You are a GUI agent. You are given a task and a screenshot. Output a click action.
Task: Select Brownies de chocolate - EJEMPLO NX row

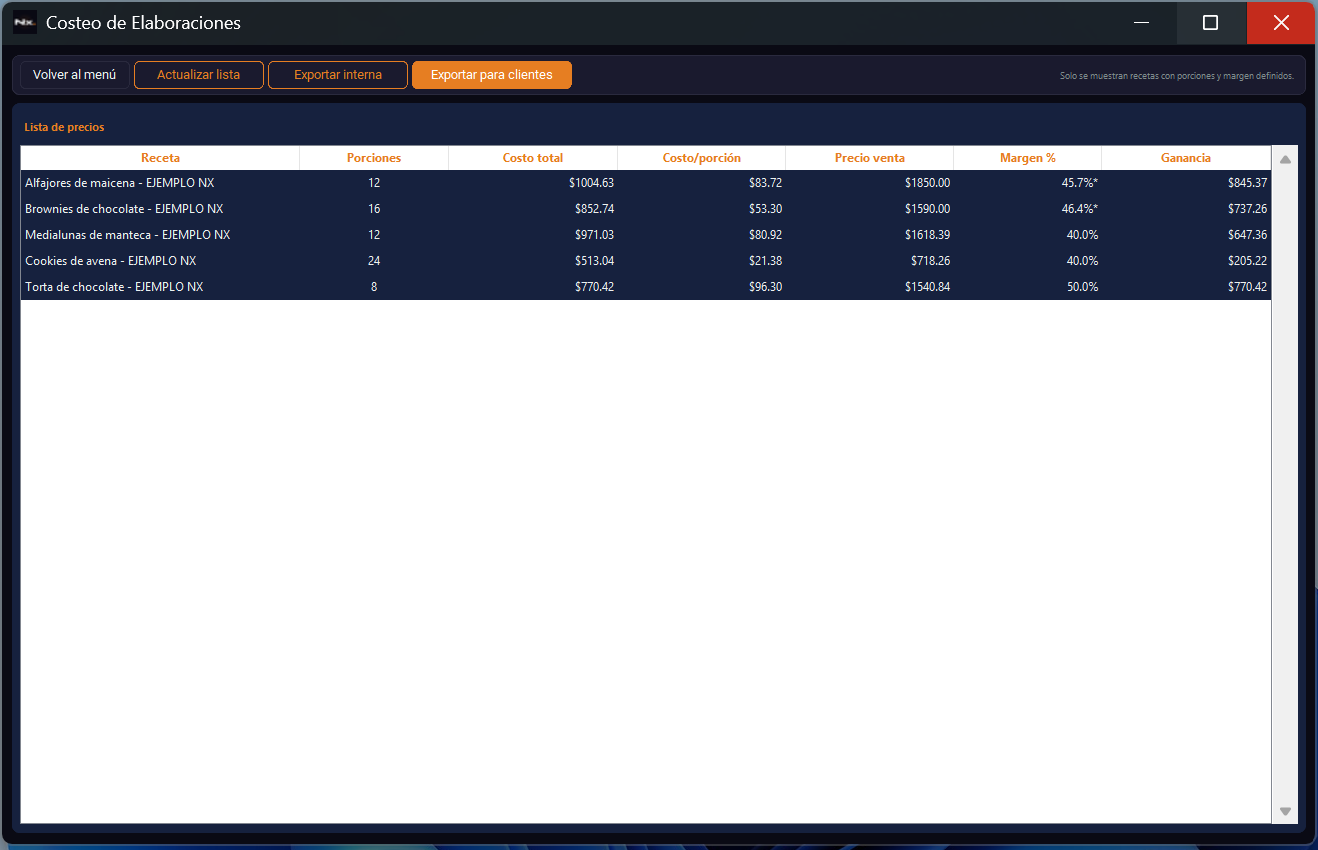coord(646,209)
